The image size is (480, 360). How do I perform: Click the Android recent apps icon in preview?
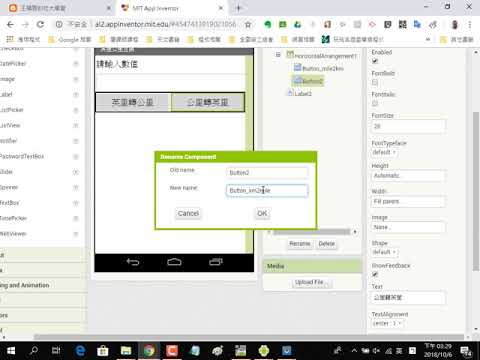pyautogui.click(x=216, y=262)
